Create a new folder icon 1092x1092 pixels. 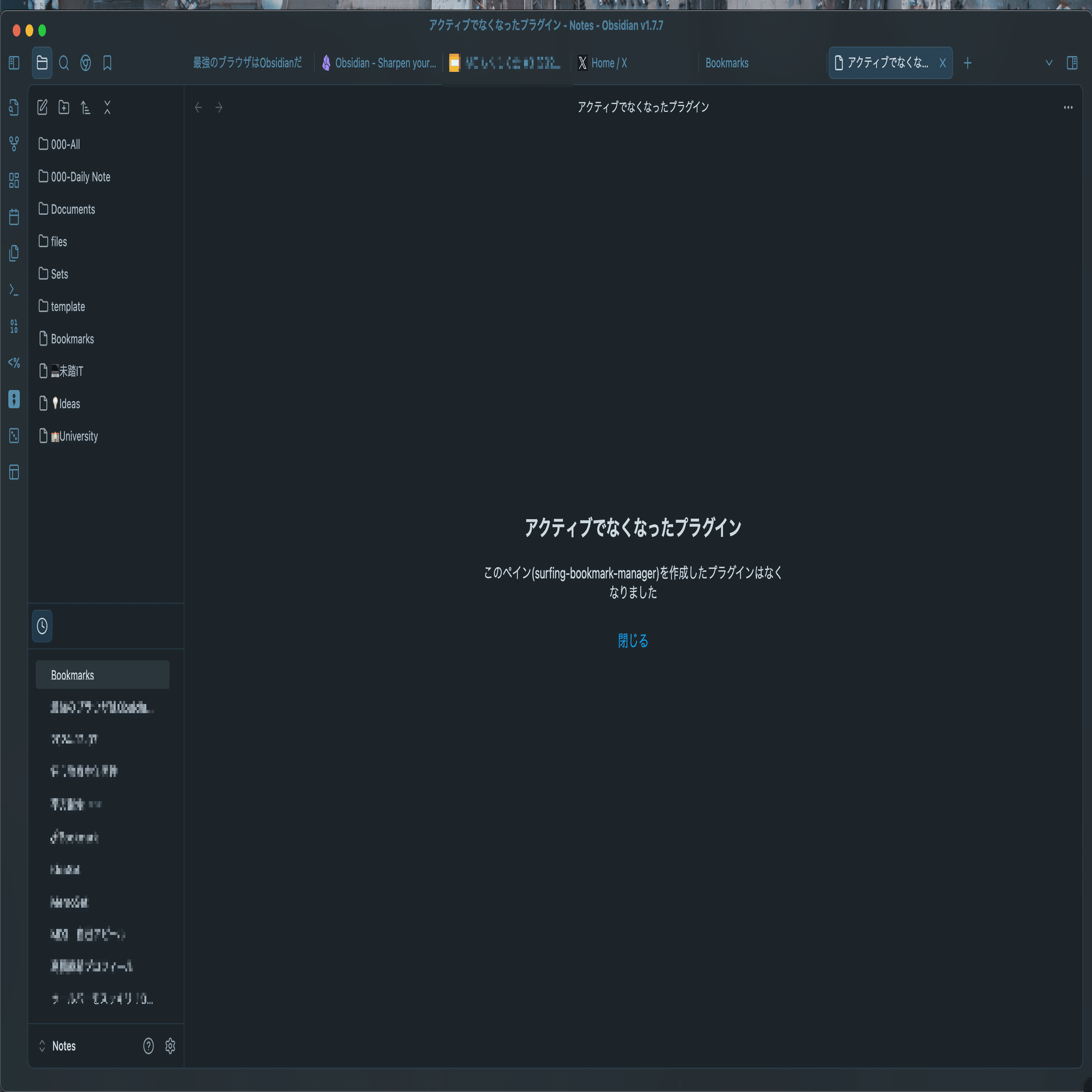pyautogui.click(x=64, y=108)
